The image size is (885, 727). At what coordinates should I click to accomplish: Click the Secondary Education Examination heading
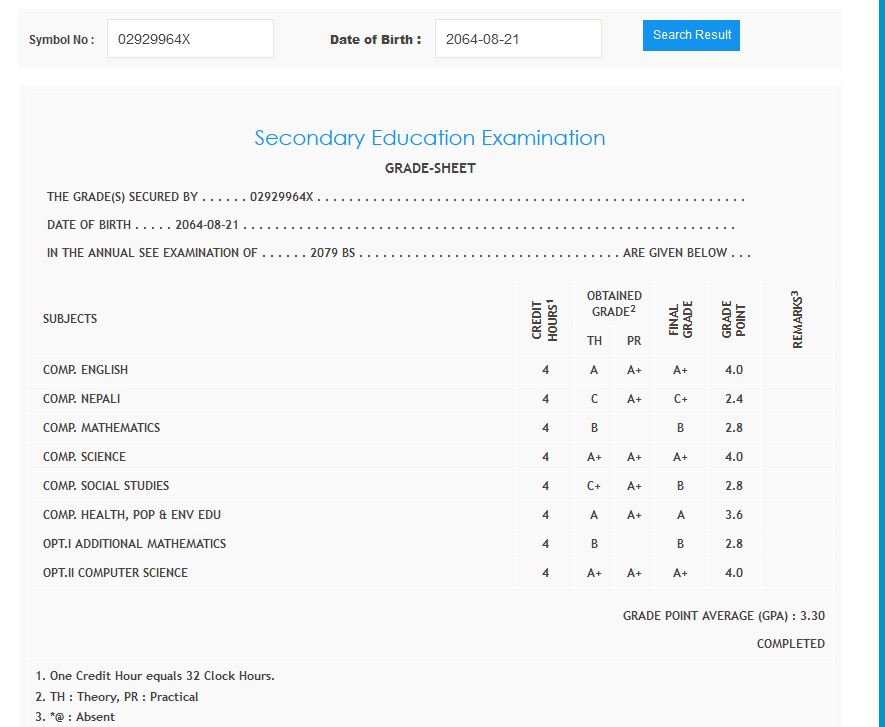(429, 138)
